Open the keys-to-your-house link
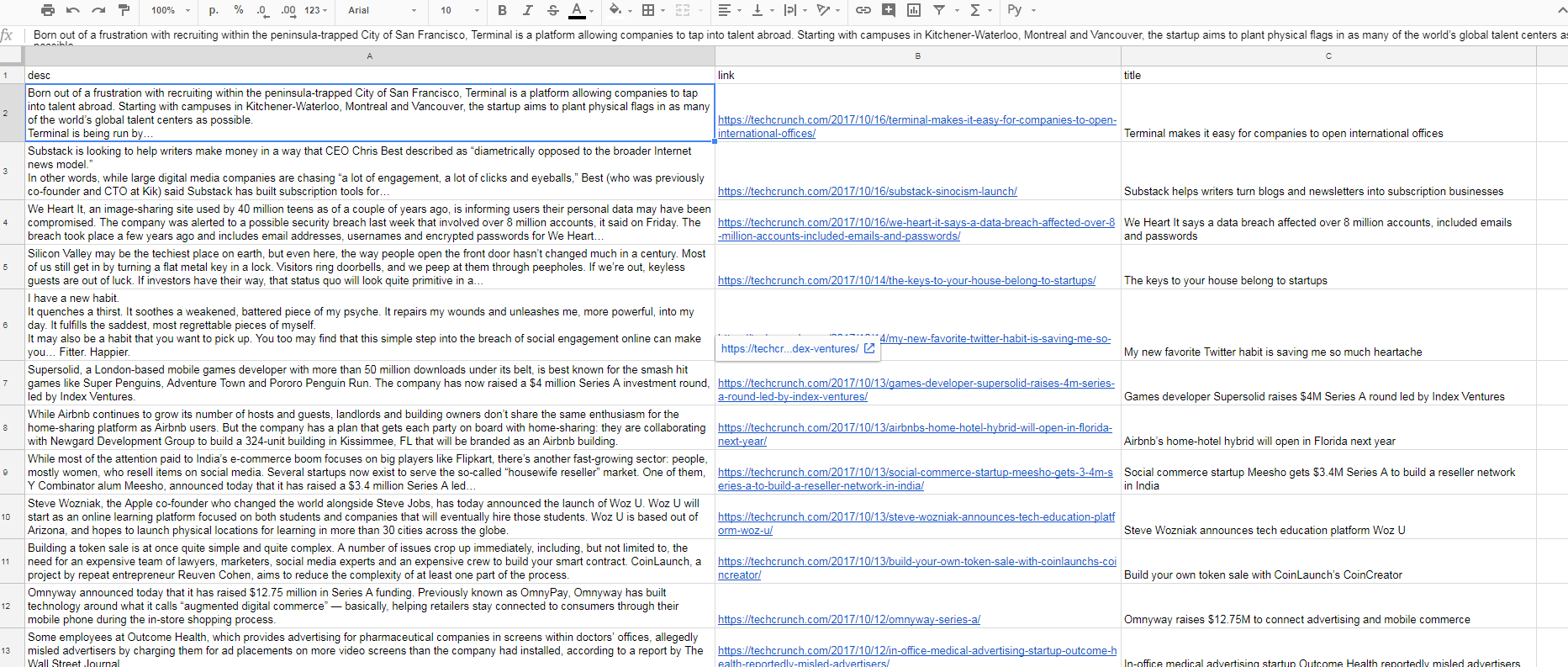This screenshot has height=667, width=1568. click(906, 280)
